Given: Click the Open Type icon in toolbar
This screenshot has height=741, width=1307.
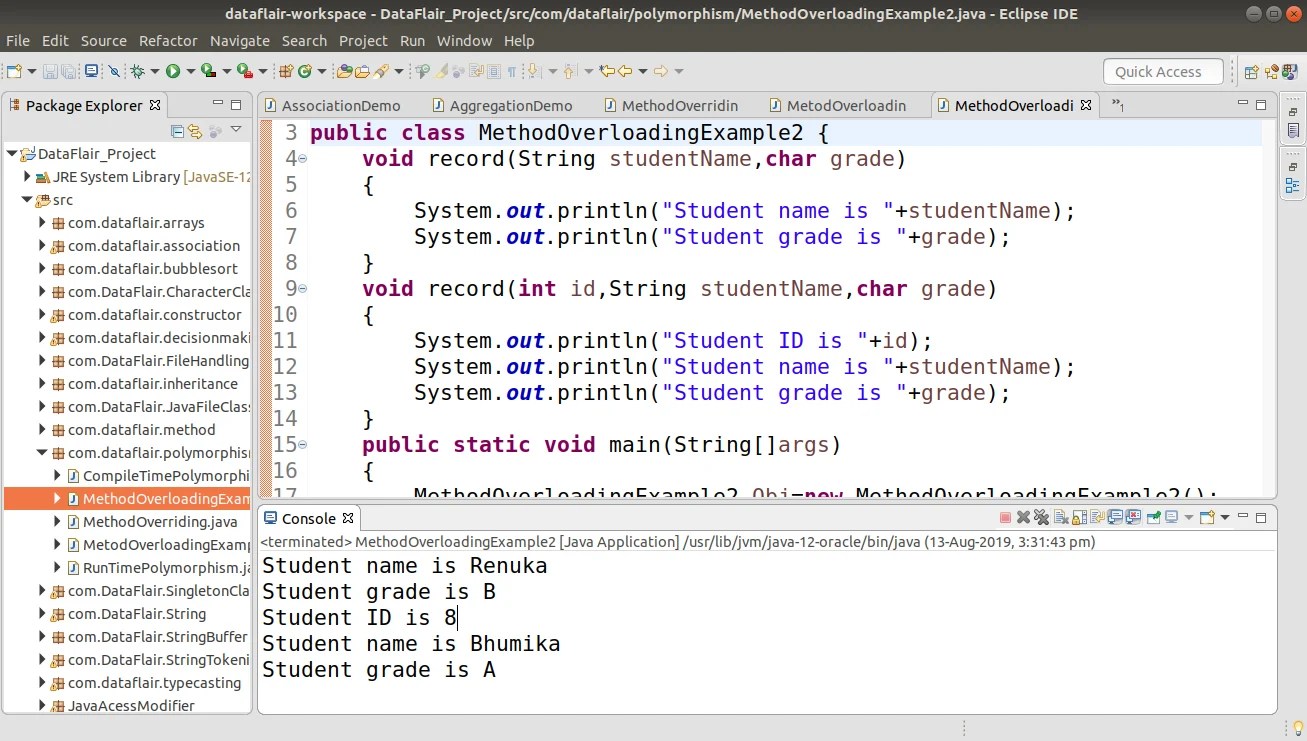Looking at the screenshot, I should pos(344,71).
